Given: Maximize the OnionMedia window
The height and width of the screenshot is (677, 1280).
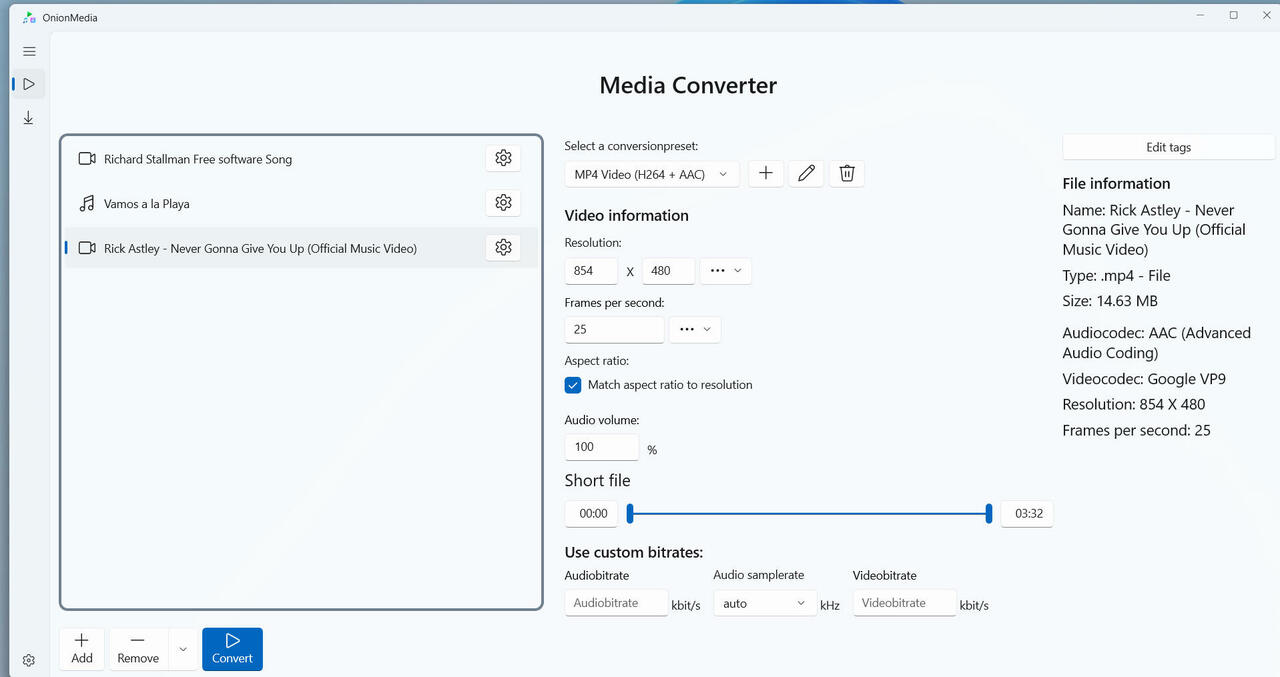Looking at the screenshot, I should pos(1234,15).
